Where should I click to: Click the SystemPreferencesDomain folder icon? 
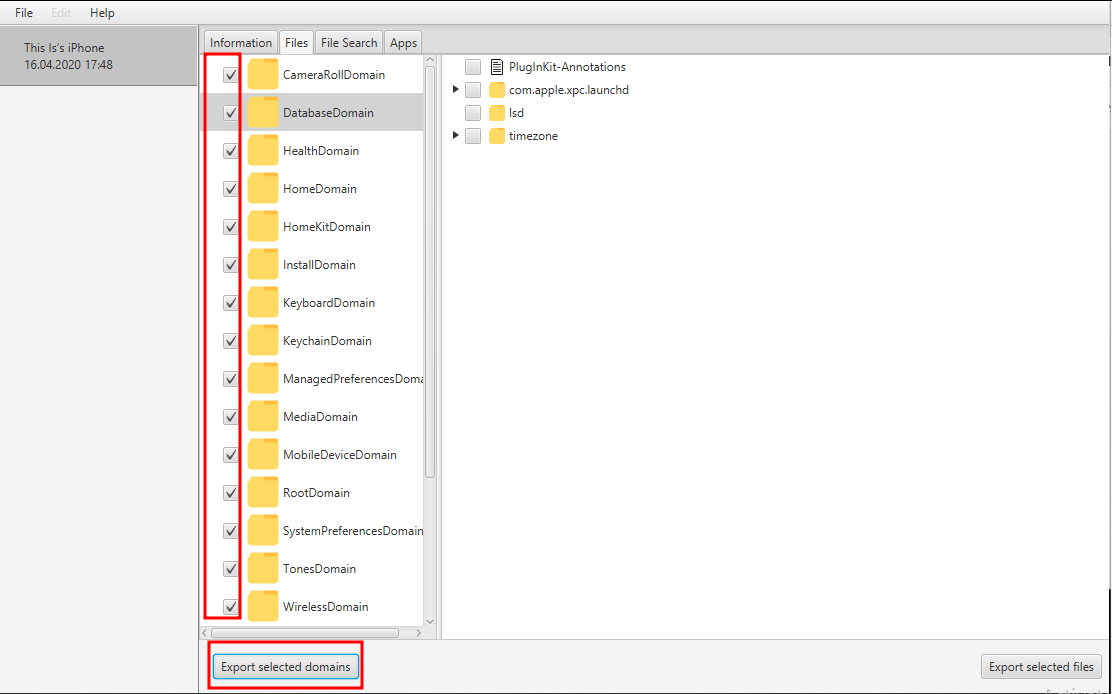262,531
